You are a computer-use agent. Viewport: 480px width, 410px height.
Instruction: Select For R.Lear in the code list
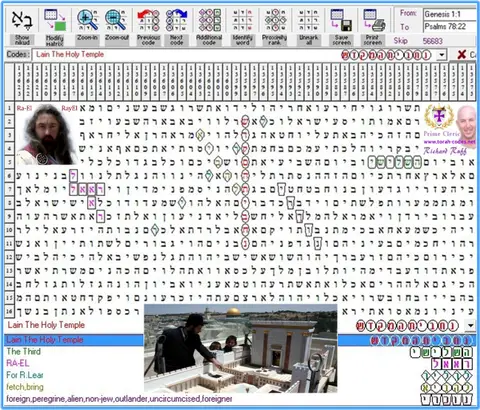click(x=25, y=375)
